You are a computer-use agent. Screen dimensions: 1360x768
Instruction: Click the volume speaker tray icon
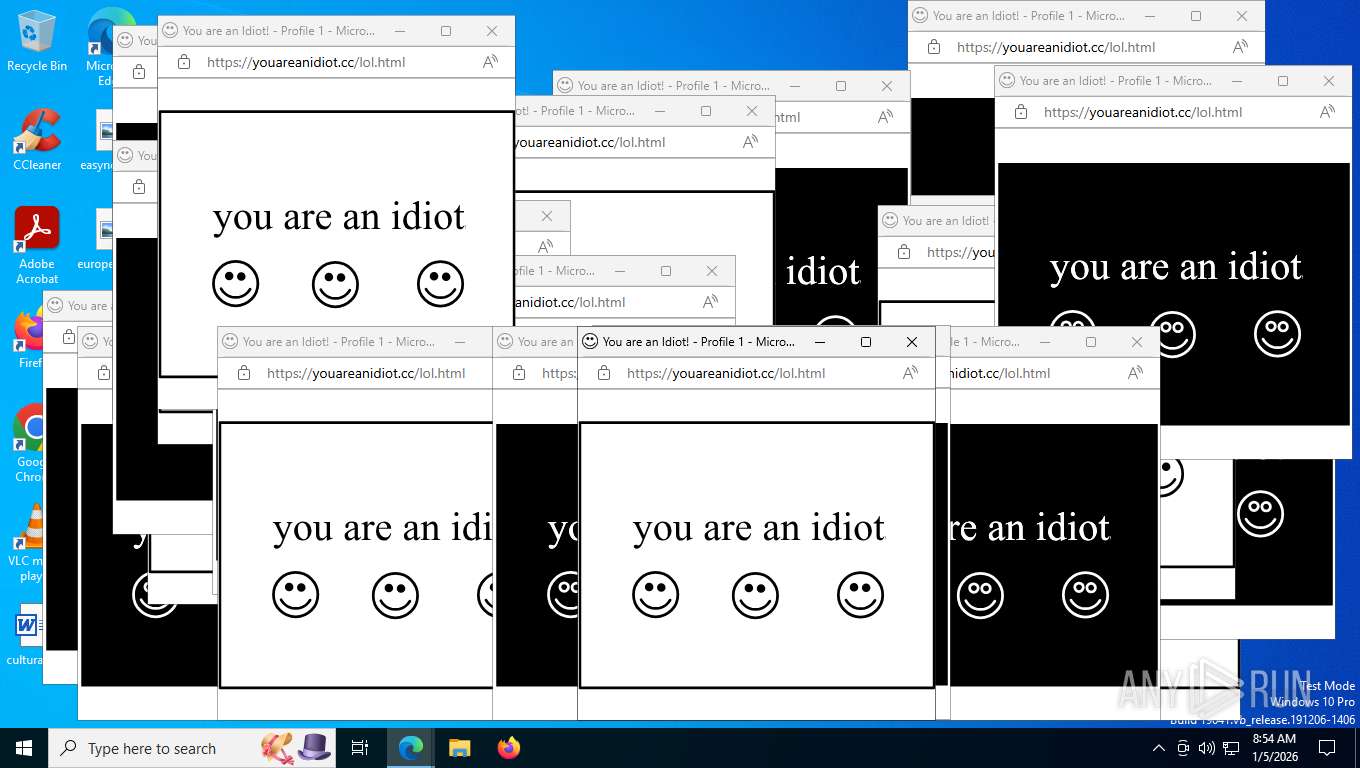tap(1206, 748)
